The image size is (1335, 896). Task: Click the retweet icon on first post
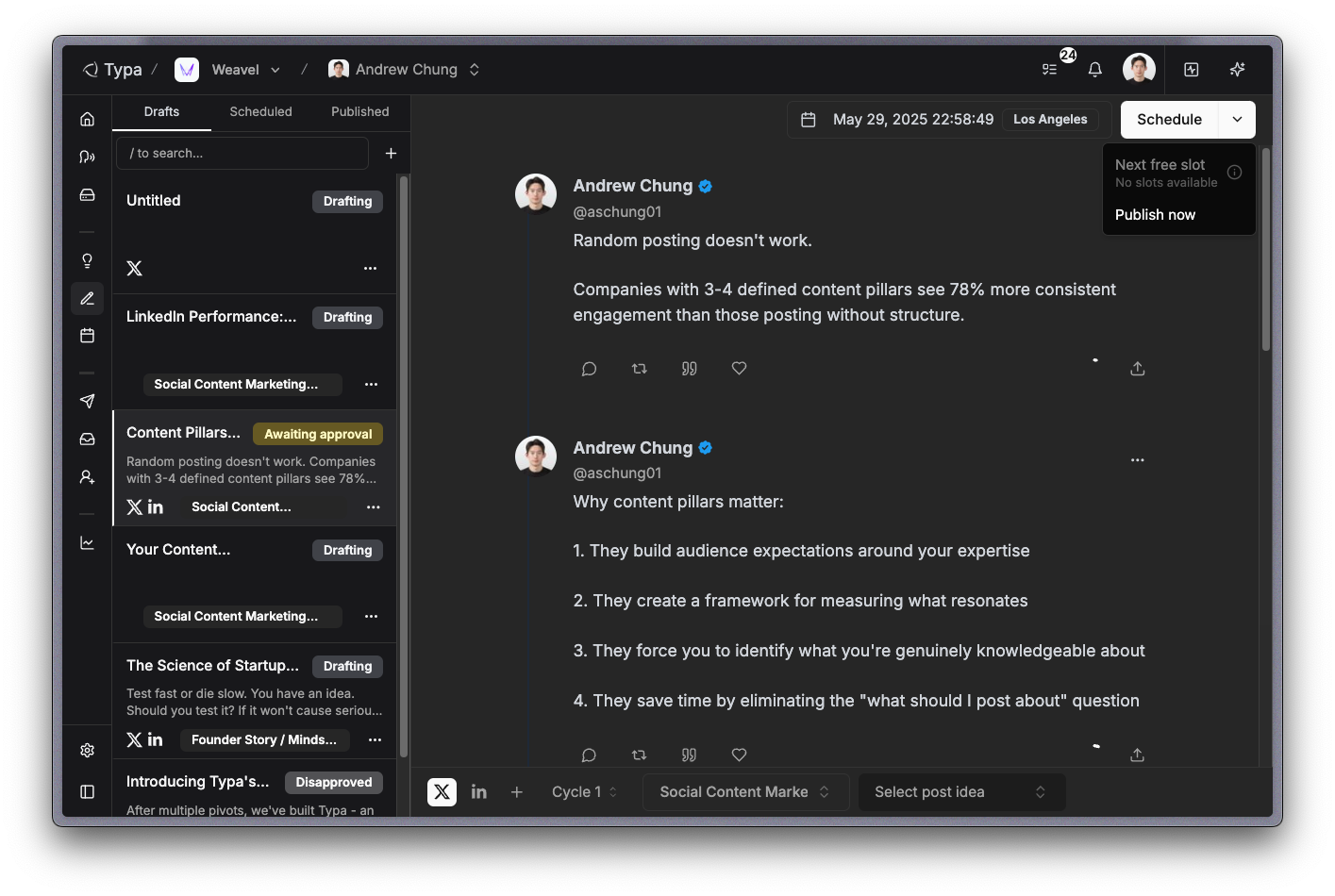[639, 369]
